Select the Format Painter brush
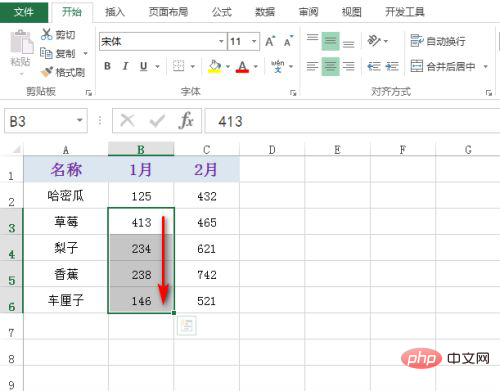The width and height of the screenshot is (500, 391). click(x=47, y=72)
